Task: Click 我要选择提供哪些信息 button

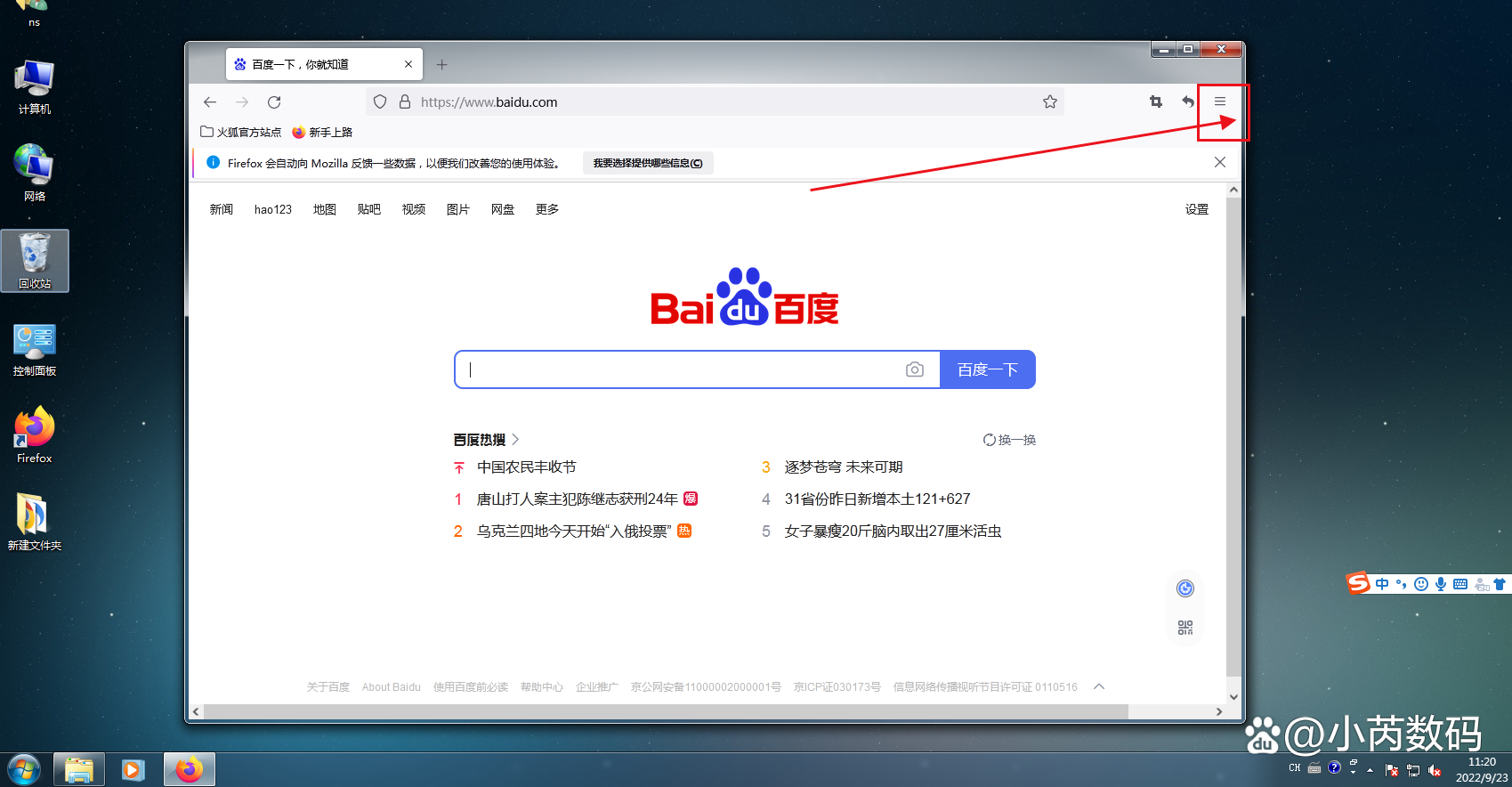Action: tap(648, 163)
